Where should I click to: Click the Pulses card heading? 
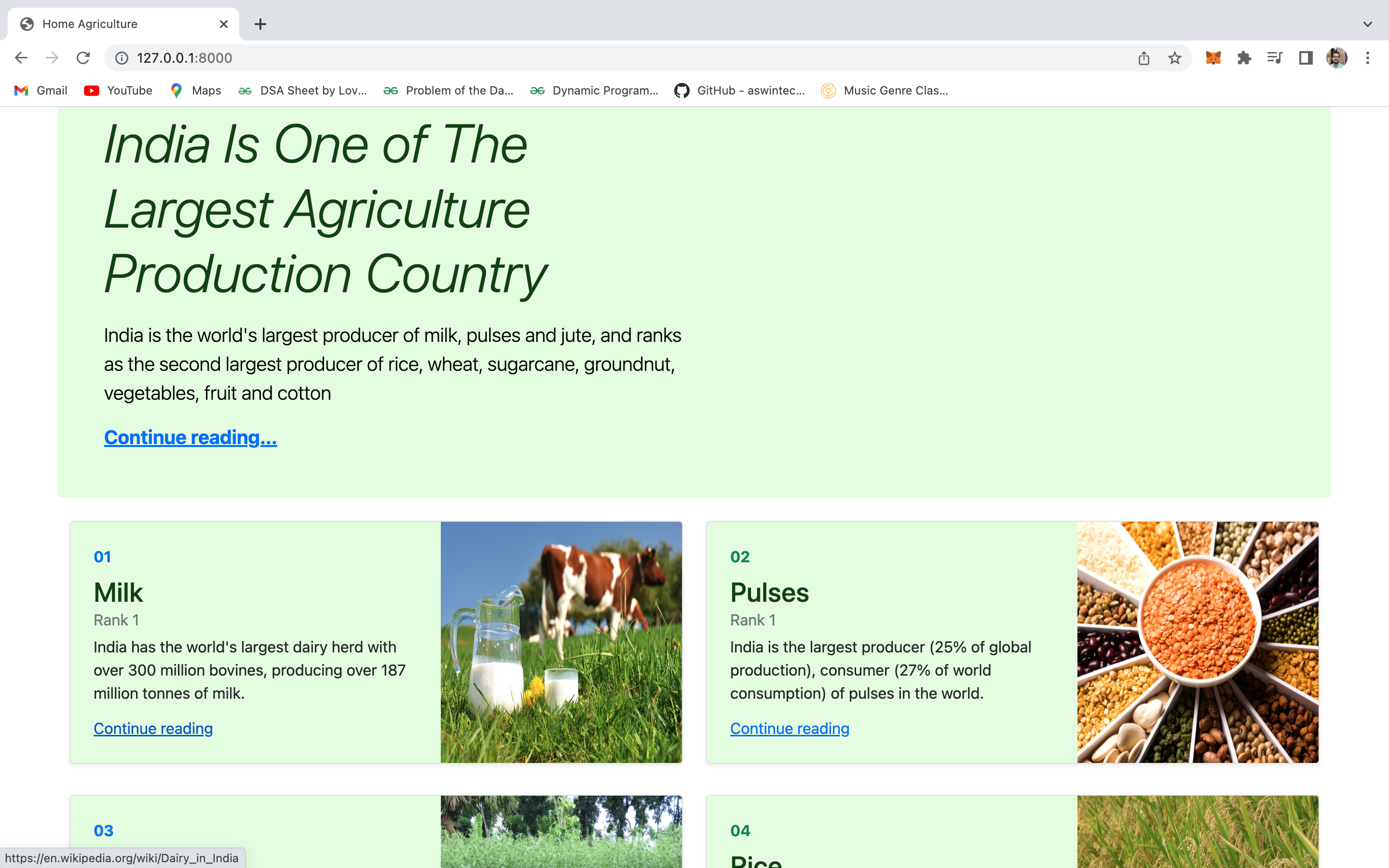click(769, 593)
